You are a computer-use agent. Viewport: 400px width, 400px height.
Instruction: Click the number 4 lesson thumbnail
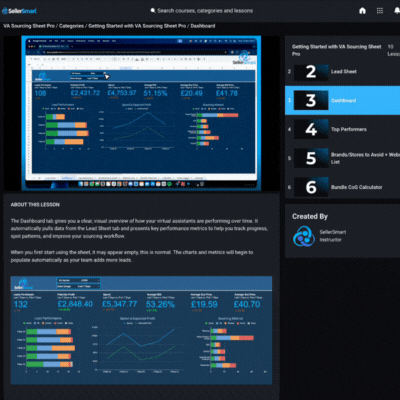pyautogui.click(x=311, y=129)
